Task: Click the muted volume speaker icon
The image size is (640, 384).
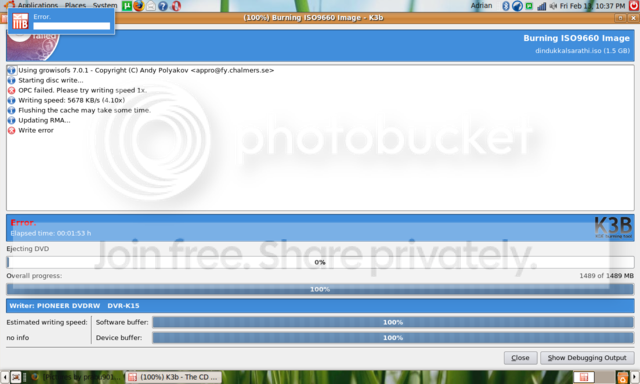Action: pos(553,6)
